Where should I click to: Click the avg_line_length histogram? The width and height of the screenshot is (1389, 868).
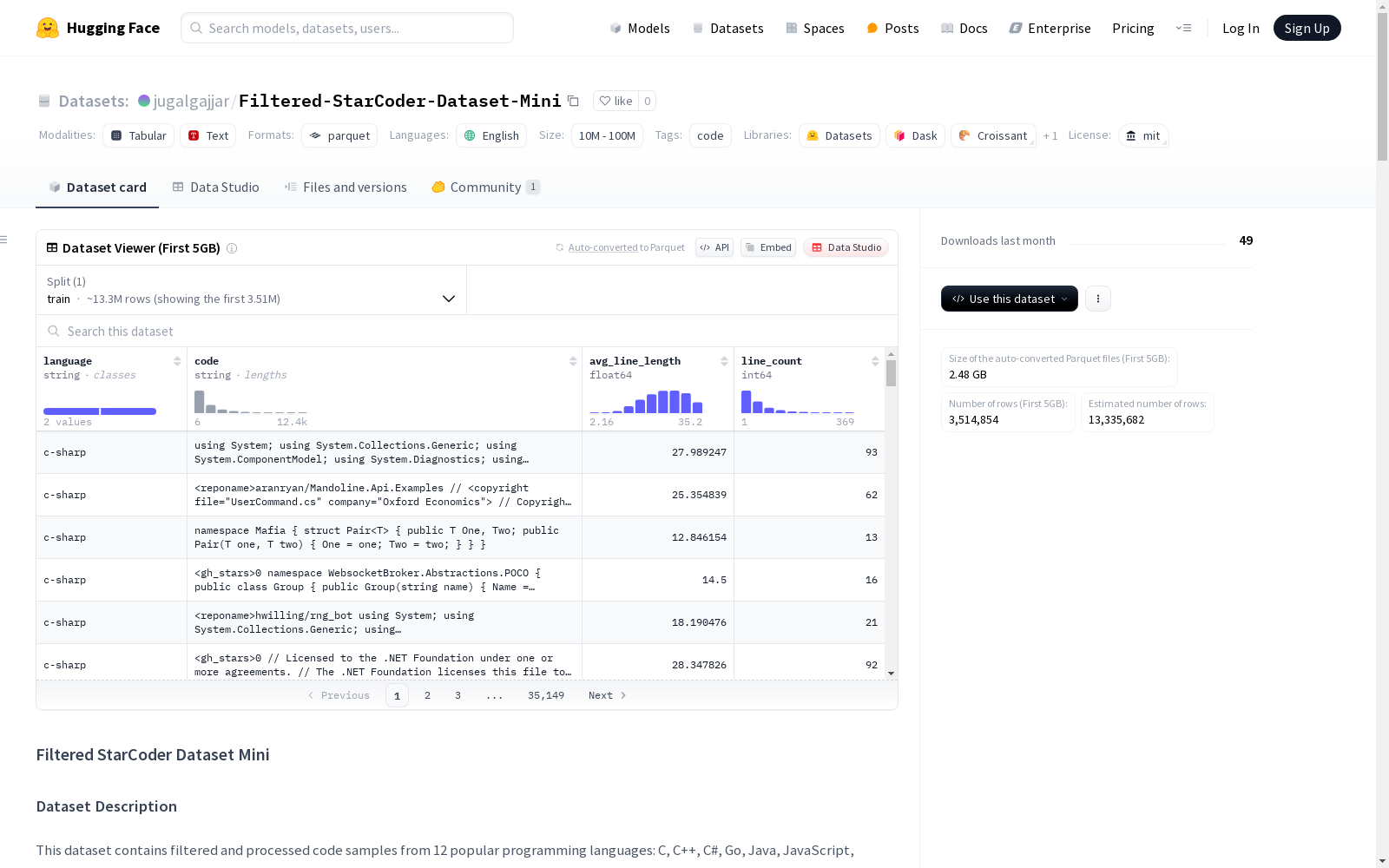tap(646, 402)
